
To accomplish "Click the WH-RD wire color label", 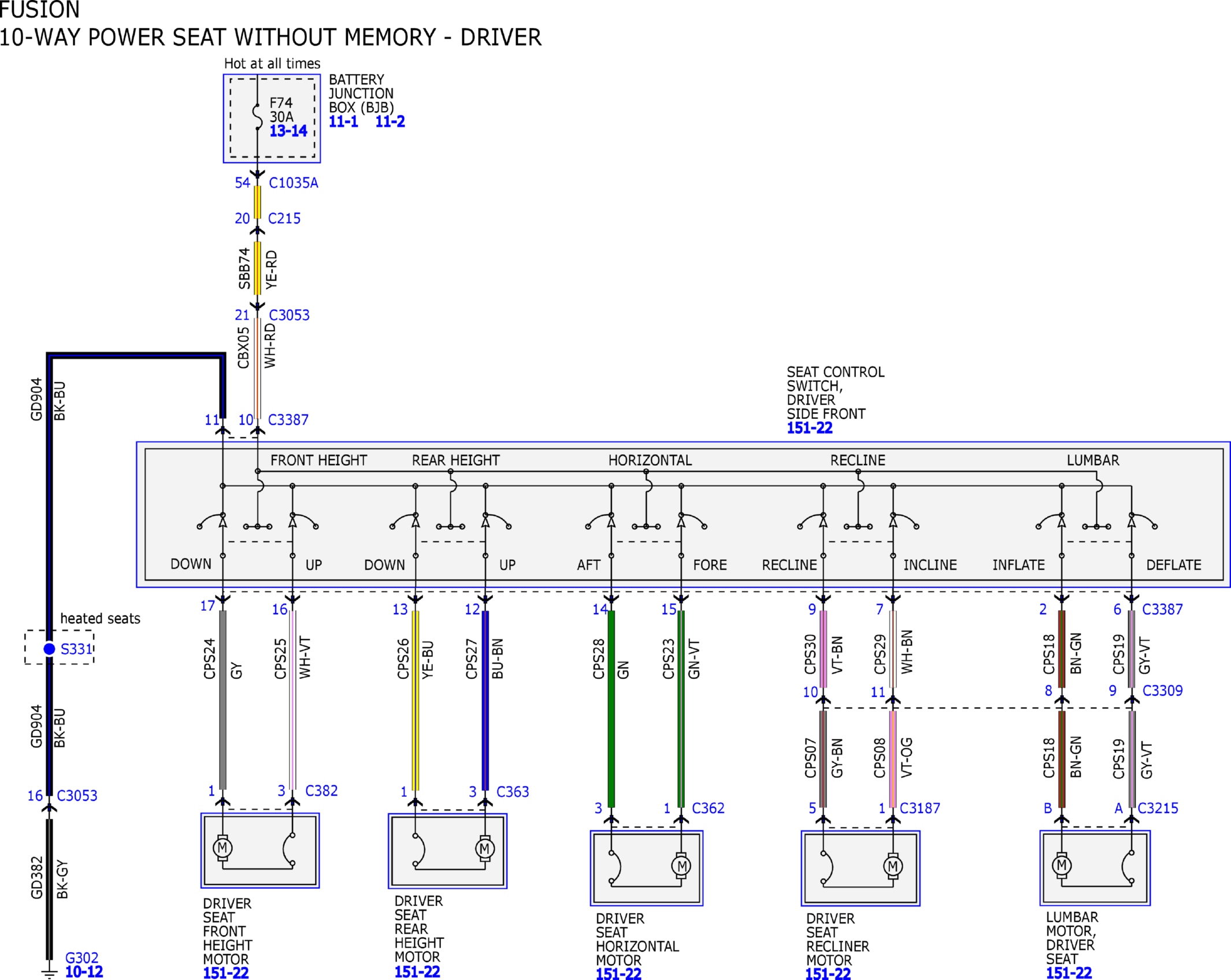I will (270, 346).
